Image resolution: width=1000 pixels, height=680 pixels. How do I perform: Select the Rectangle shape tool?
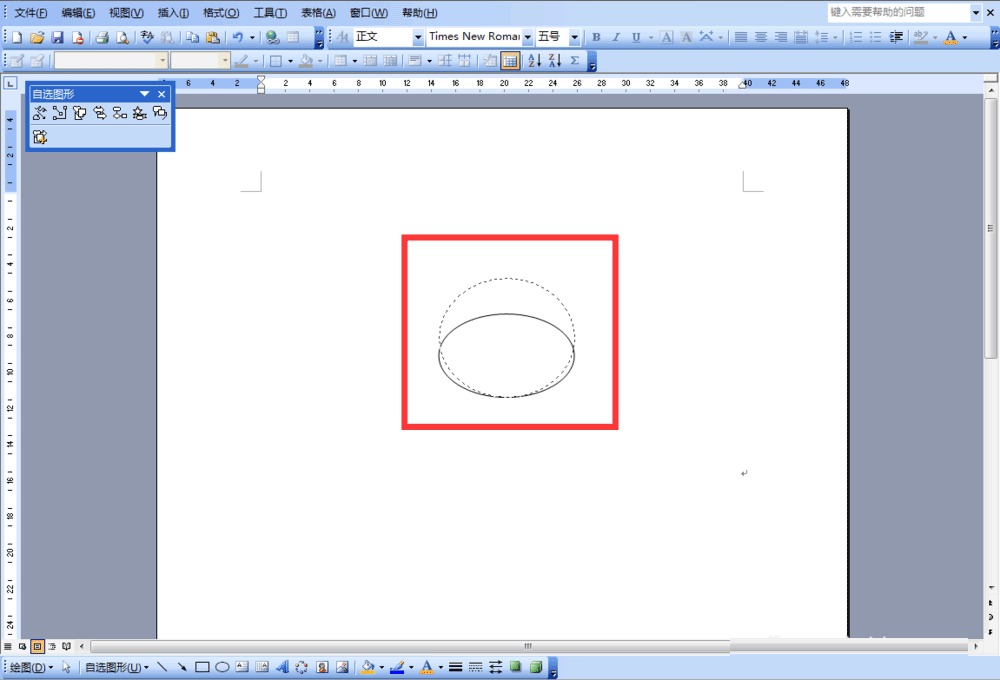(202, 667)
